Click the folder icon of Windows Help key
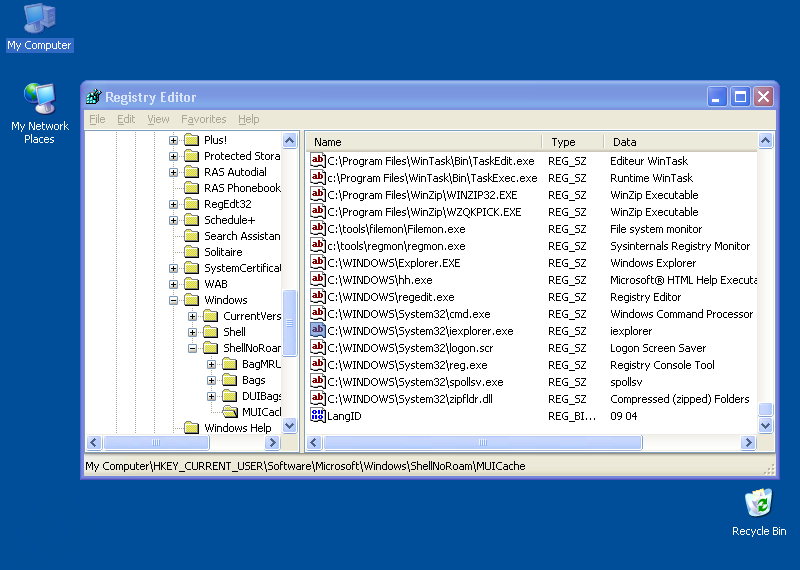The image size is (800, 570). coord(191,428)
